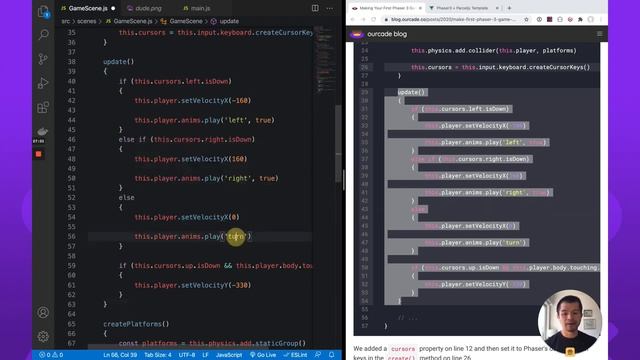Switch to Phaser3 + Parcel Template browser tab
This screenshot has height=360, width=640.
(x=462, y=8)
